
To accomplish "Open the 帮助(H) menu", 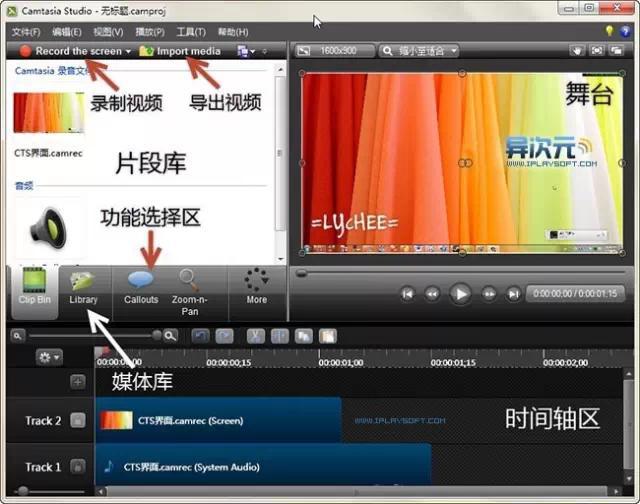I will (x=233, y=32).
